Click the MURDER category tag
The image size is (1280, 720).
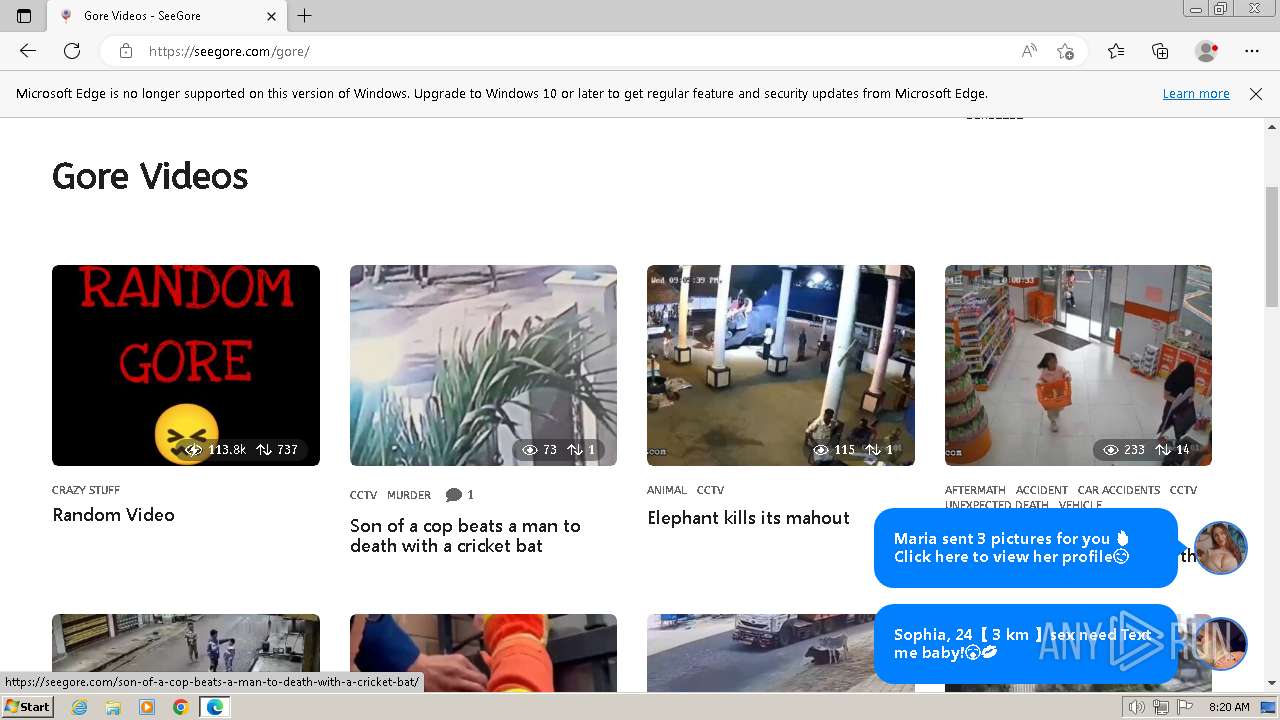point(409,495)
